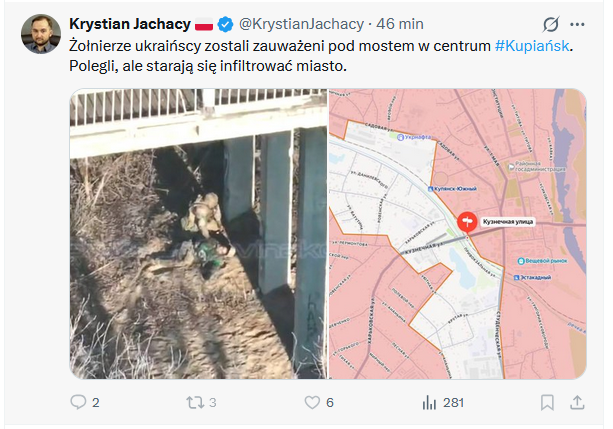Open the drone footage image of the bridge
Screen dimensions: 613x429
click(x=198, y=233)
